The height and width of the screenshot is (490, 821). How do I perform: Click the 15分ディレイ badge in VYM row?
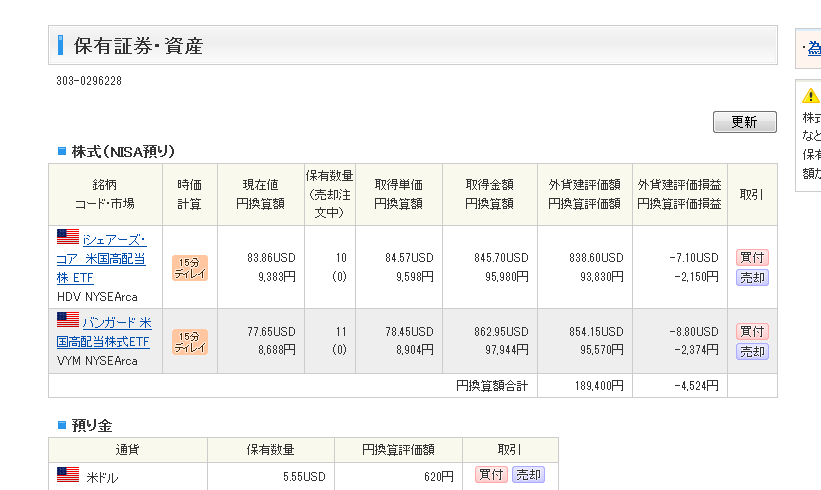[190, 342]
